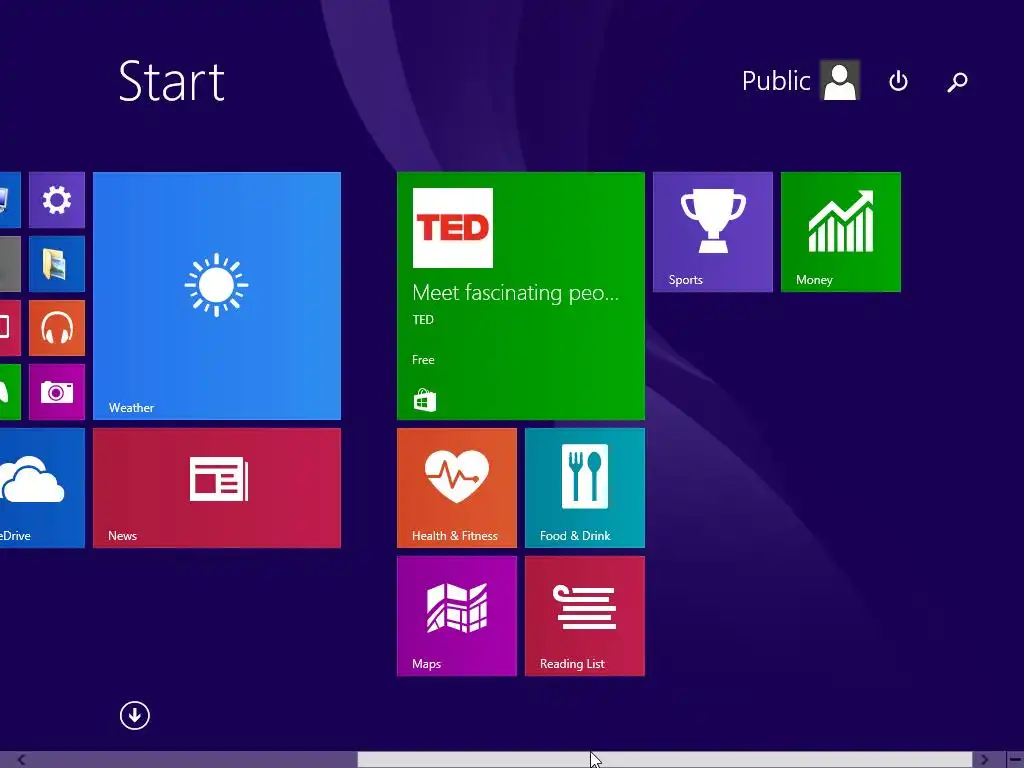1024x768 pixels.
Task: Open the Sports trophy tile
Action: click(712, 232)
